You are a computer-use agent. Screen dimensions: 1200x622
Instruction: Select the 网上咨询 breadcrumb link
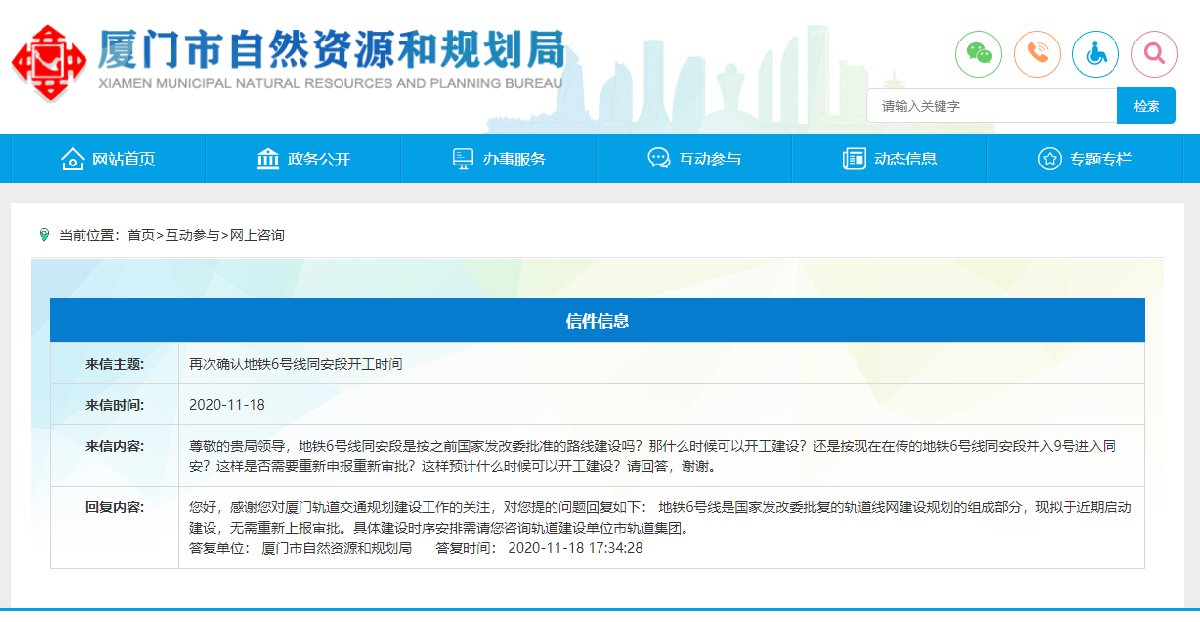[x=257, y=235]
